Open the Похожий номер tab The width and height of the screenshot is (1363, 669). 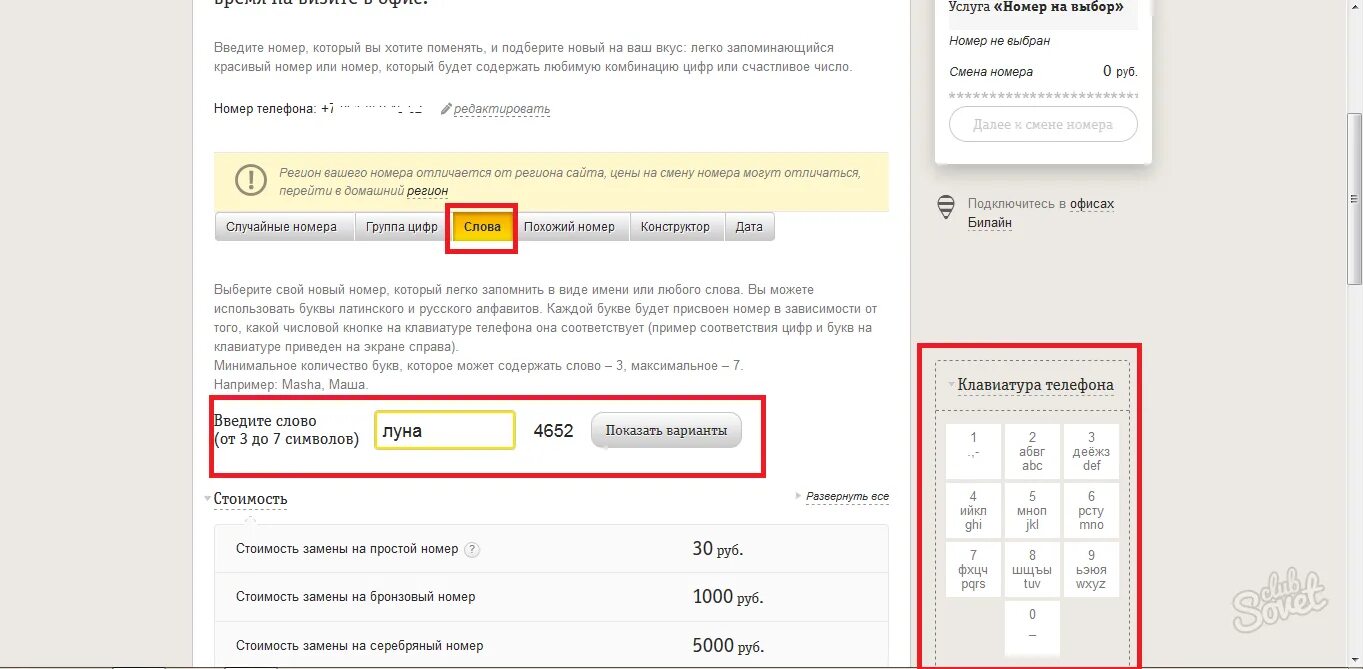[x=570, y=227]
